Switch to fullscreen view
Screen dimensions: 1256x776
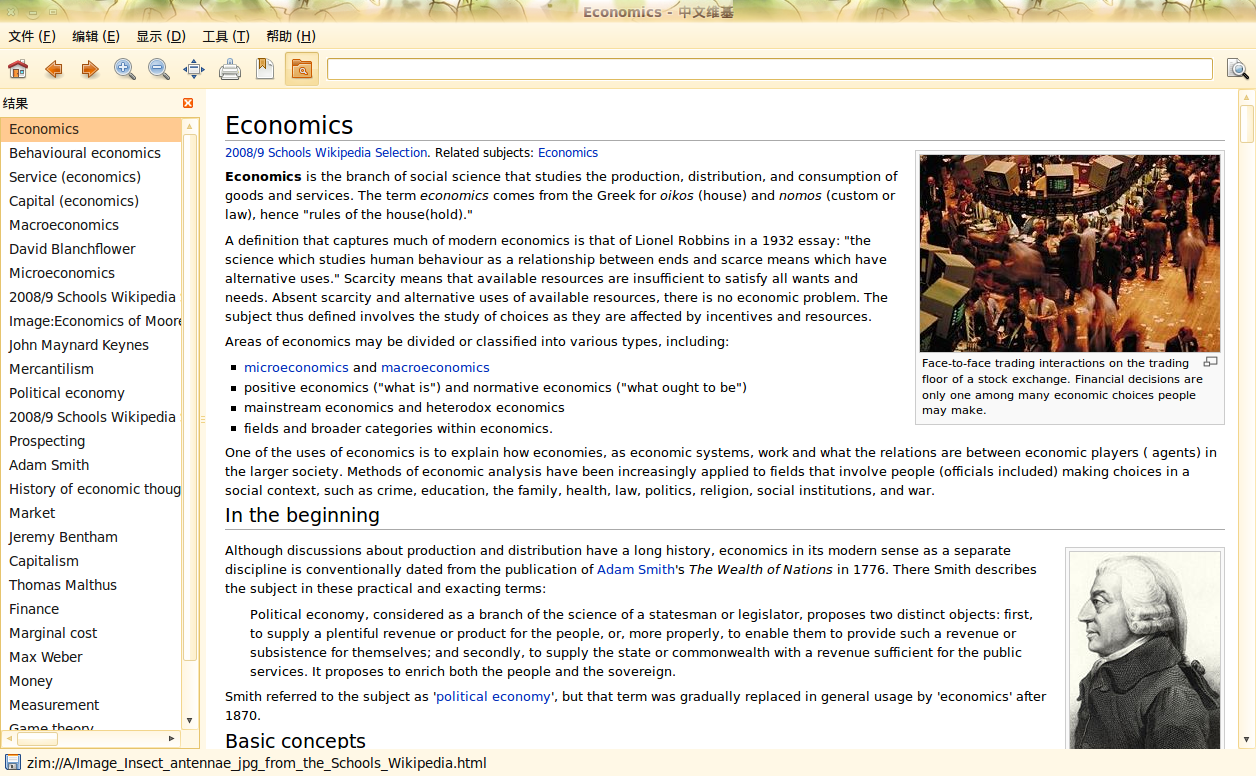click(x=194, y=69)
